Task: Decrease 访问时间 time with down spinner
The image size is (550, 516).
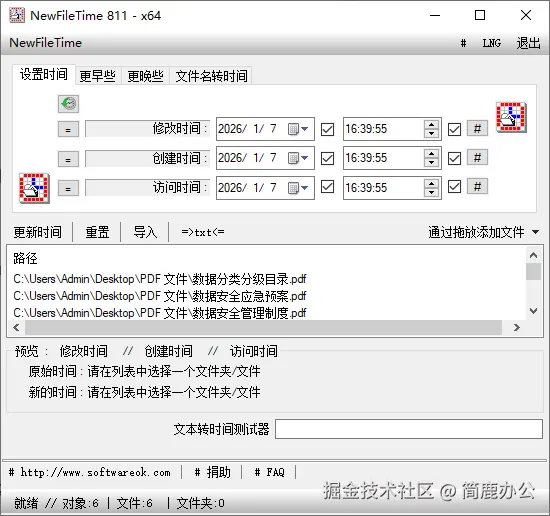Action: (x=431, y=193)
